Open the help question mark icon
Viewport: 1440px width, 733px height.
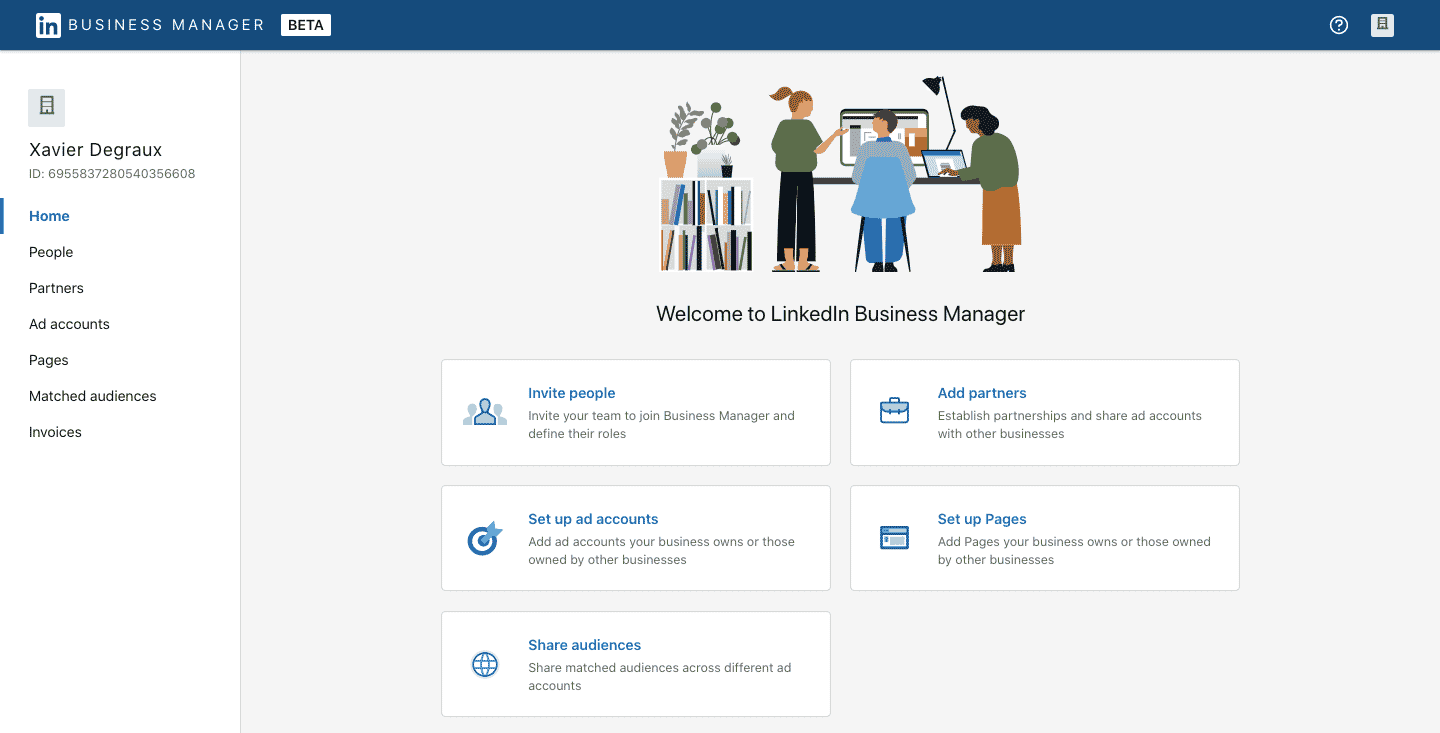1339,25
